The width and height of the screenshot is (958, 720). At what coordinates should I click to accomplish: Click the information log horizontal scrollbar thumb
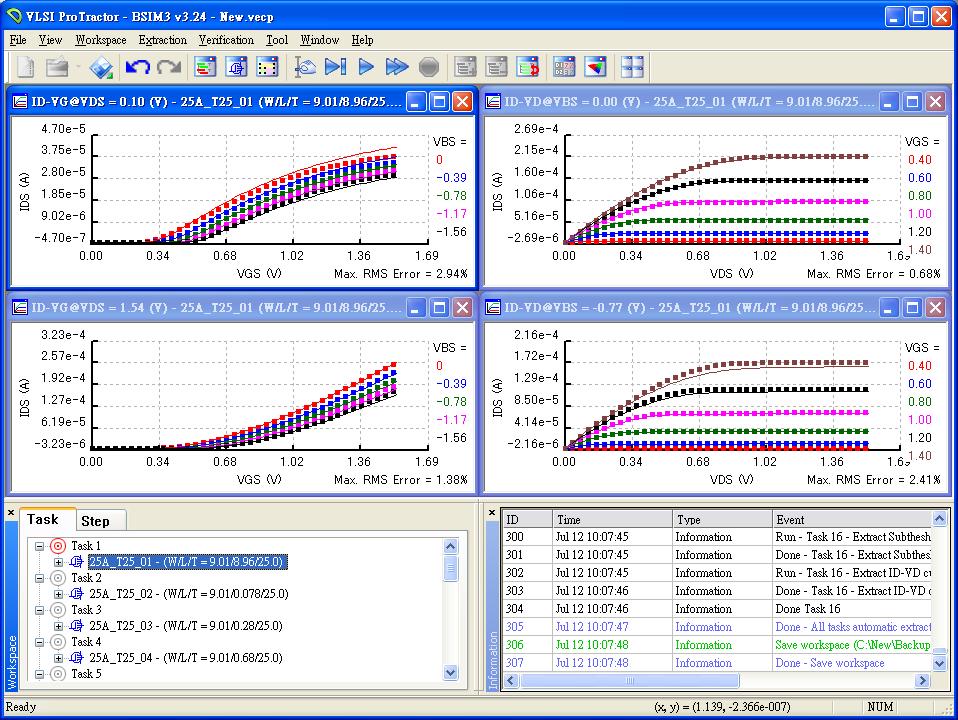coord(630,681)
